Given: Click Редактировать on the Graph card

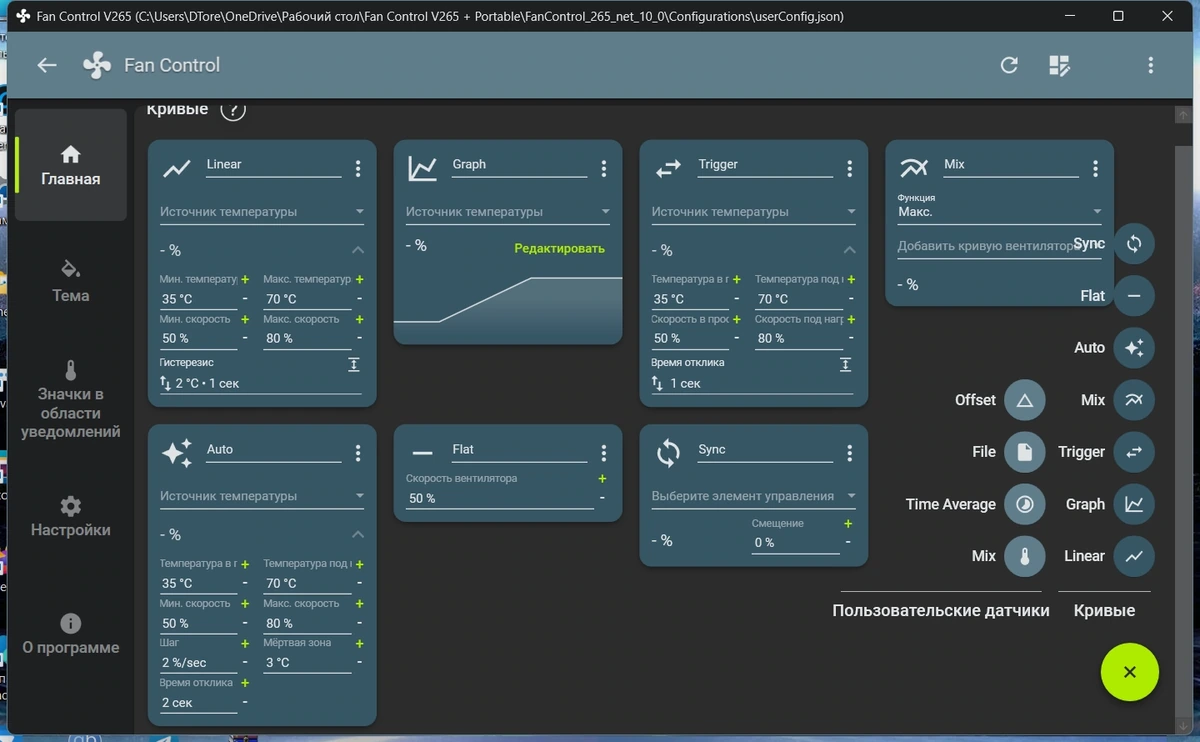Looking at the screenshot, I should coord(560,248).
